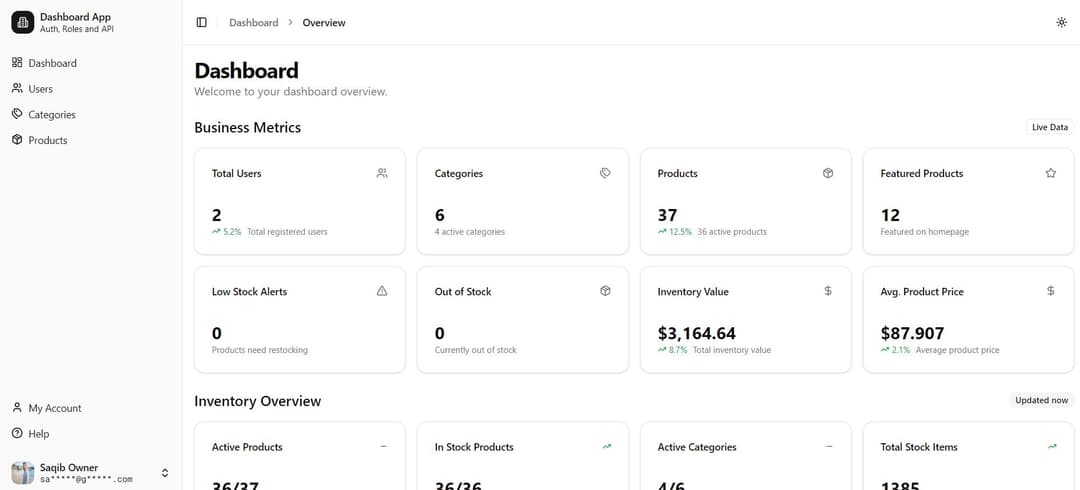Screen dimensions: 1080x490
Task: Click 'Products need restocking' text
Action: tap(260, 350)
